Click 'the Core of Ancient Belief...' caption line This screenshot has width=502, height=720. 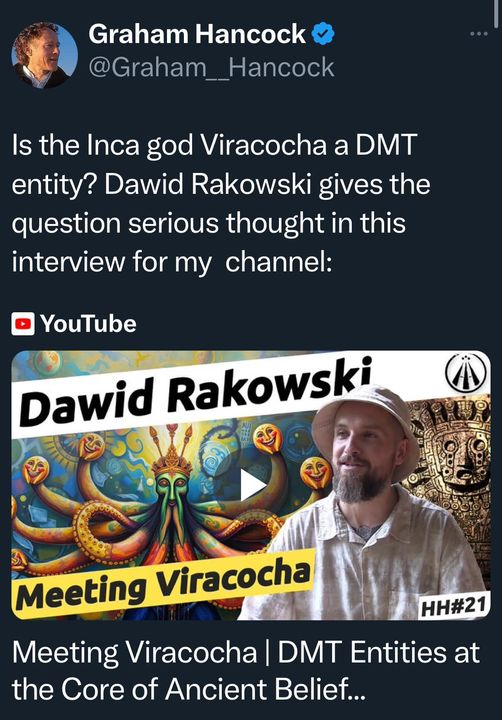[x=188, y=689]
